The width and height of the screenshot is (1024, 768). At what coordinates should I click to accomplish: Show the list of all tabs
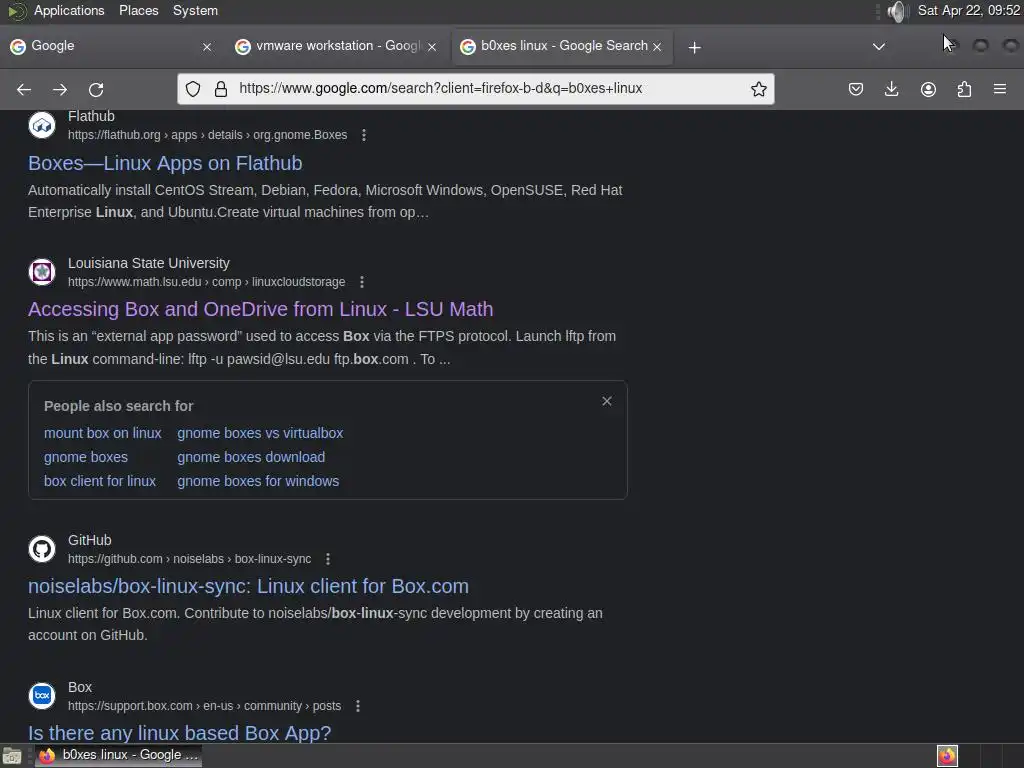pyautogui.click(x=879, y=46)
